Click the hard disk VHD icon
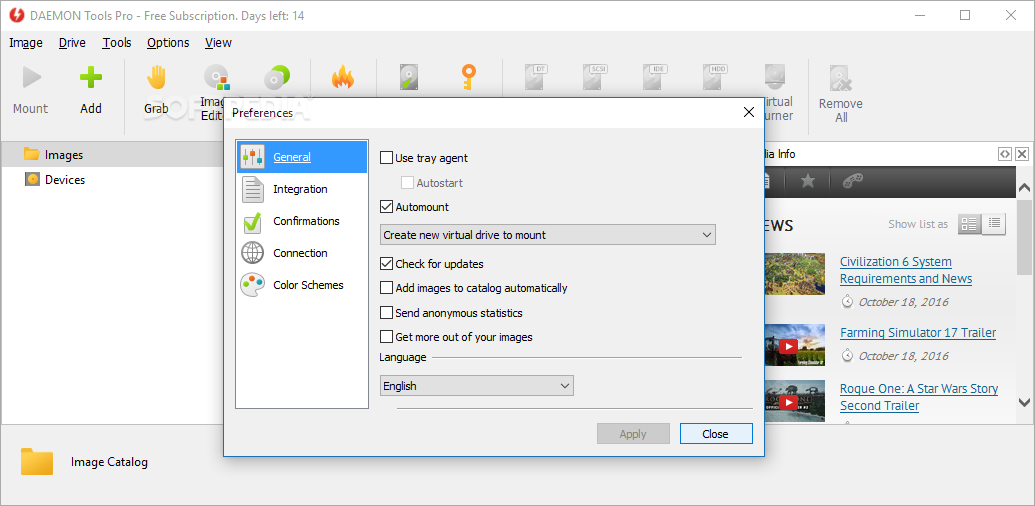The width and height of the screenshot is (1035, 506). [409, 78]
